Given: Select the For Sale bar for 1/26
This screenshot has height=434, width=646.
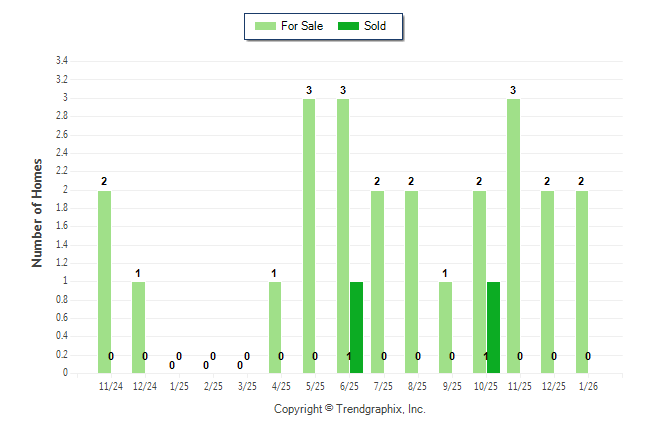Looking at the screenshot, I should click(x=582, y=282).
